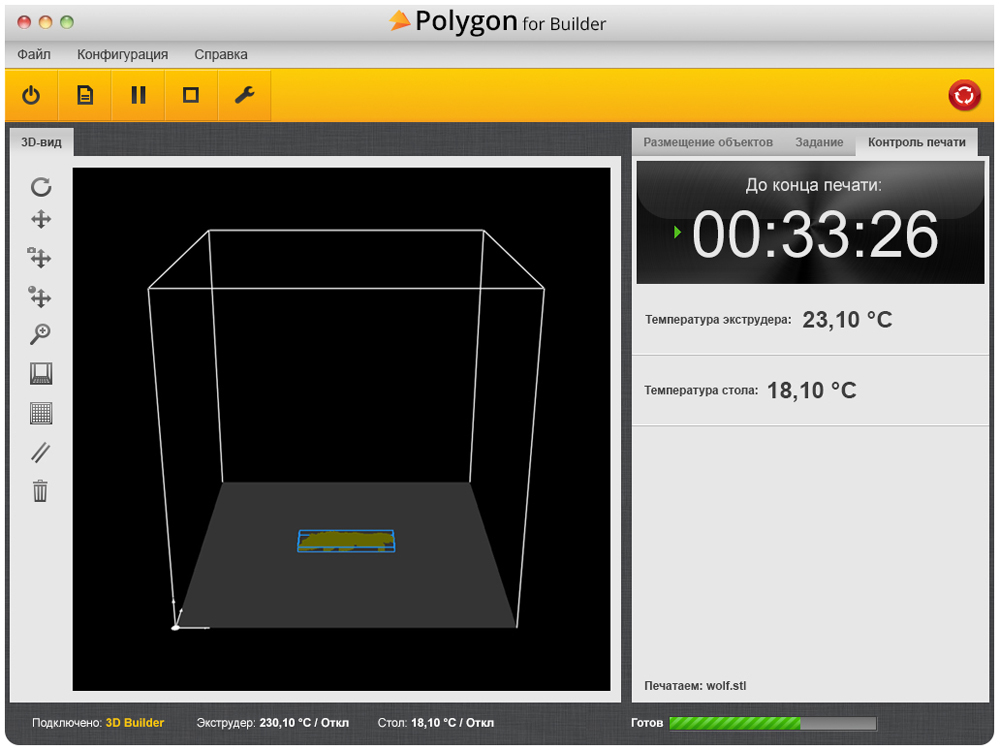The height and width of the screenshot is (750, 1000).
Task: Click the axis origin marker in viewport
Action: pos(175,628)
